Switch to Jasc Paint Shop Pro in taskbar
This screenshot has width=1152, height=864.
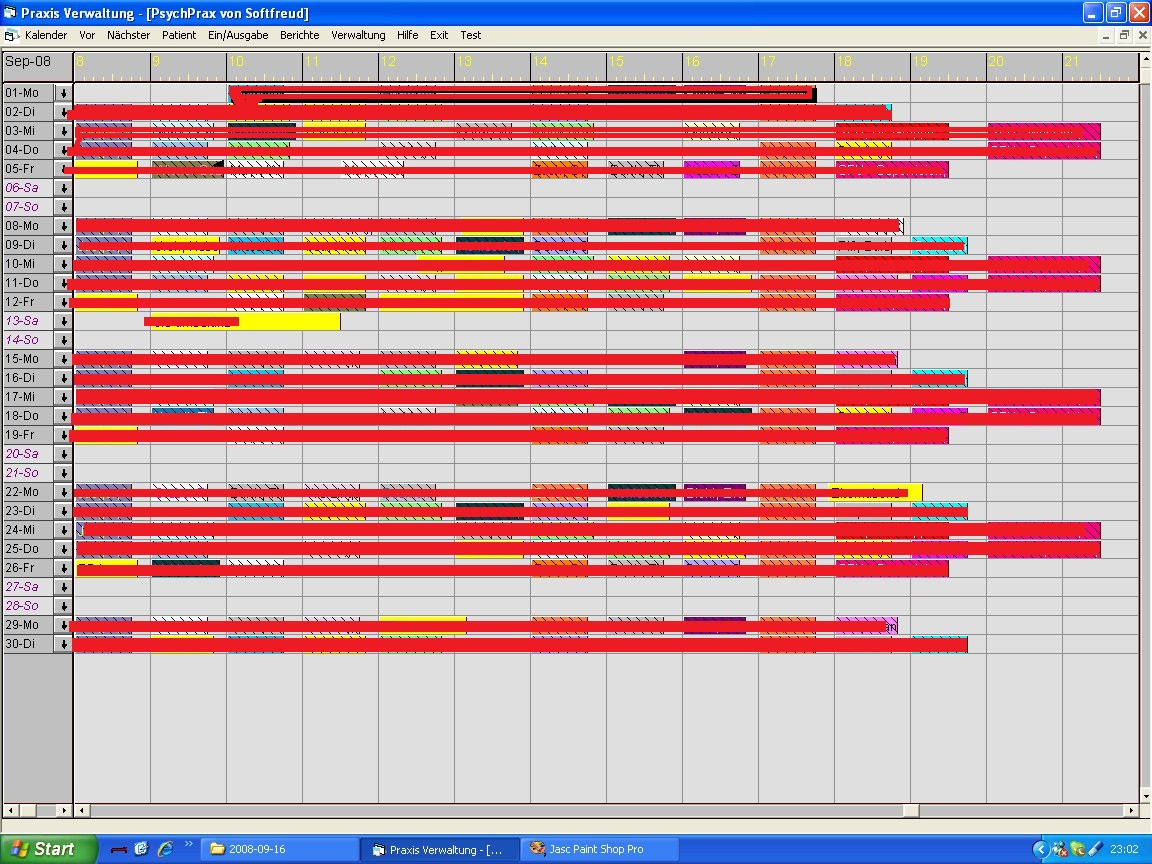[x=599, y=849]
